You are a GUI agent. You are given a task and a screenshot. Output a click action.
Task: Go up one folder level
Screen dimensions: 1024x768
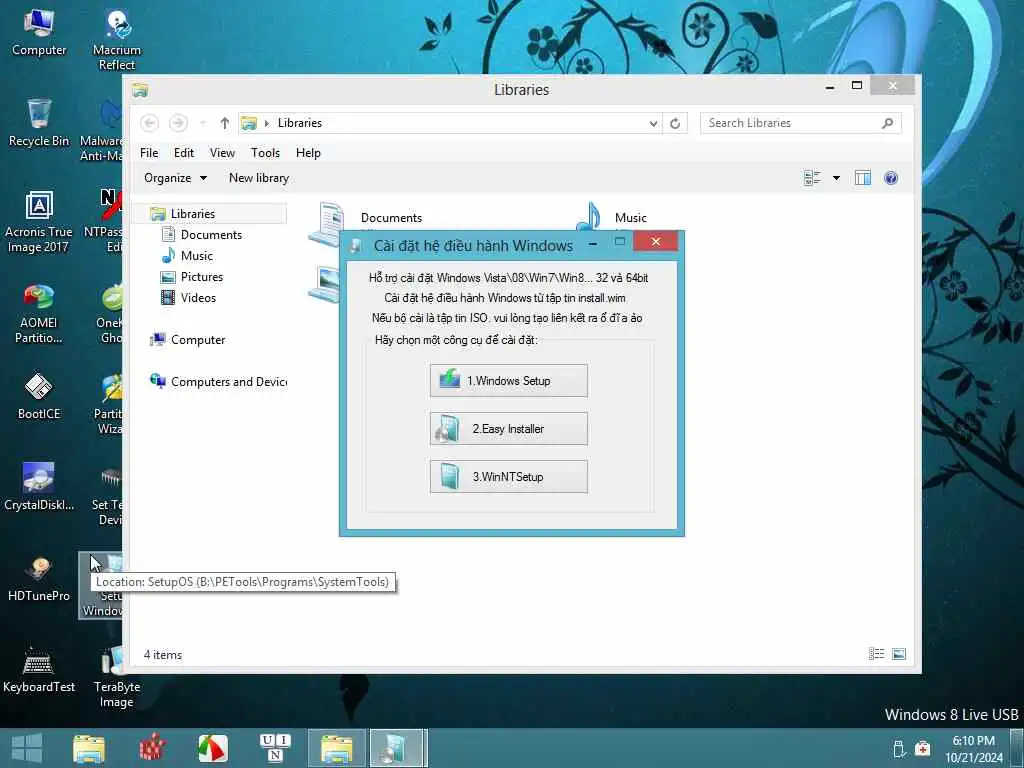coord(225,123)
